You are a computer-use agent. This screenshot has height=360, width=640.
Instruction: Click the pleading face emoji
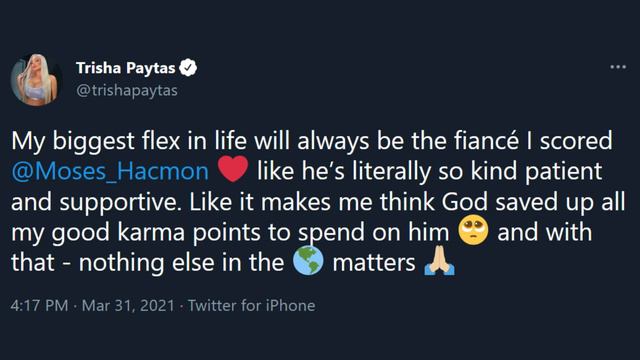click(473, 231)
